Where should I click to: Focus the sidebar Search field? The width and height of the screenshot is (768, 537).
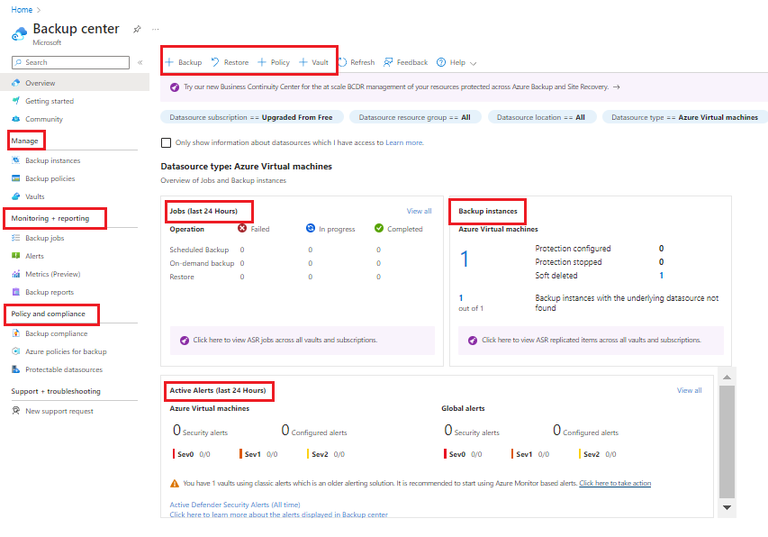71,62
